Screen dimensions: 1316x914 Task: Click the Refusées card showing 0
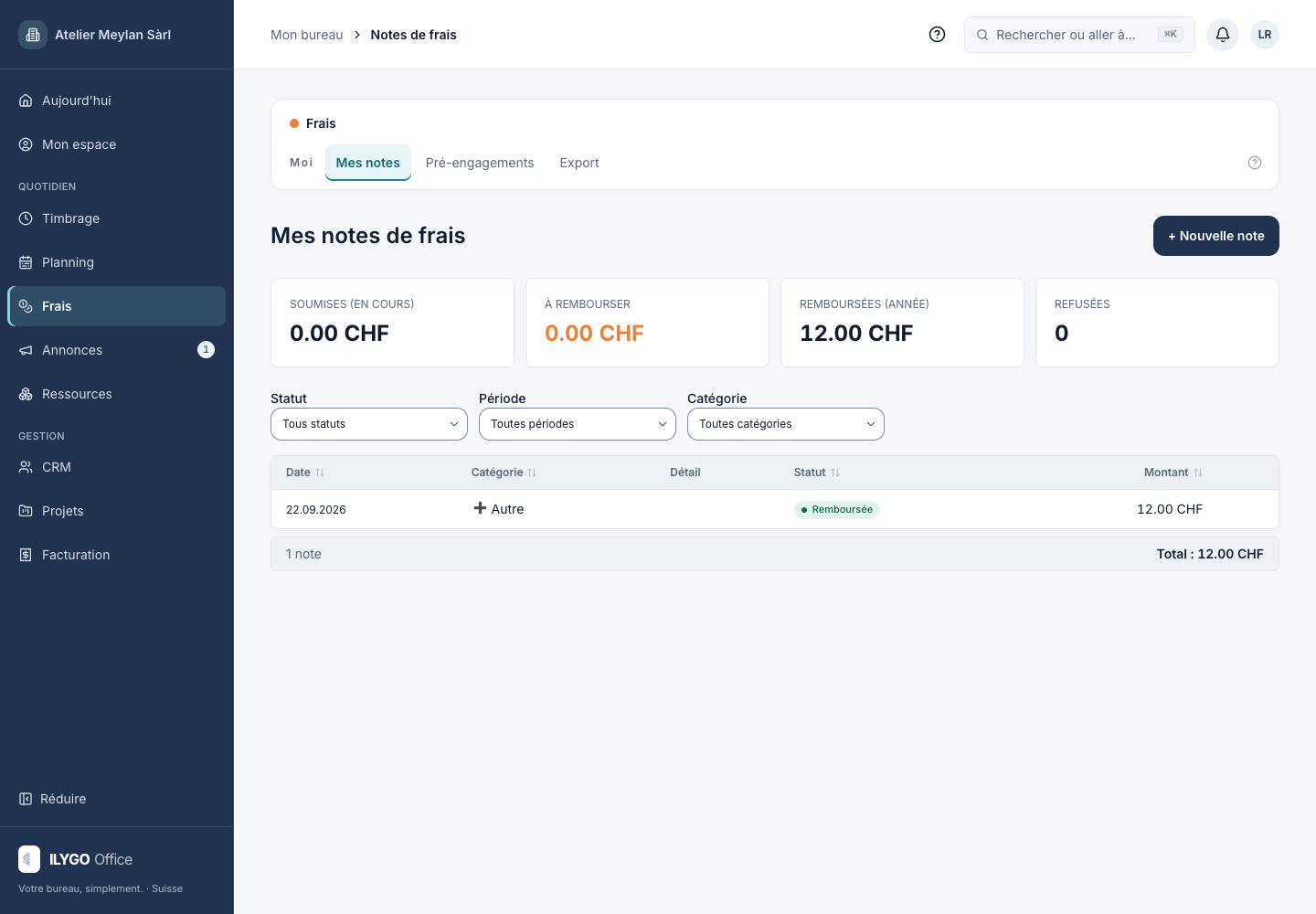coord(1157,323)
